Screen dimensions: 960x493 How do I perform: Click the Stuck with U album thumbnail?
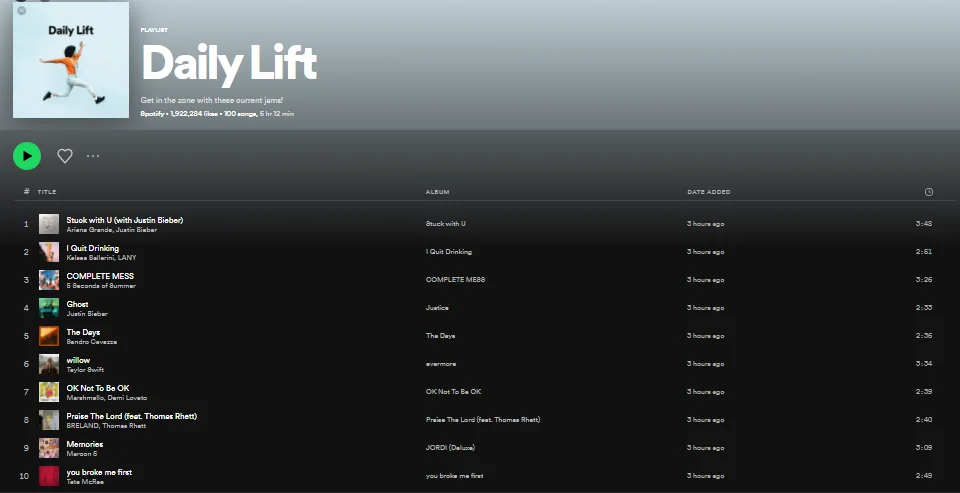pos(49,224)
